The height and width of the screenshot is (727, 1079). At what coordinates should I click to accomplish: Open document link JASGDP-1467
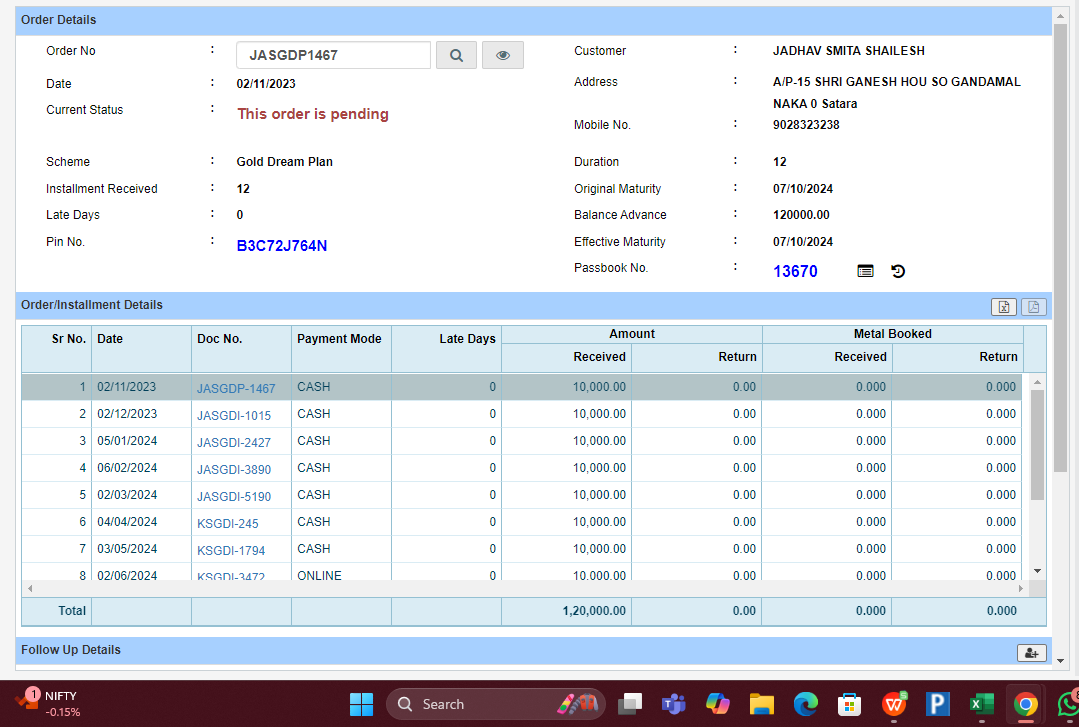coord(236,388)
